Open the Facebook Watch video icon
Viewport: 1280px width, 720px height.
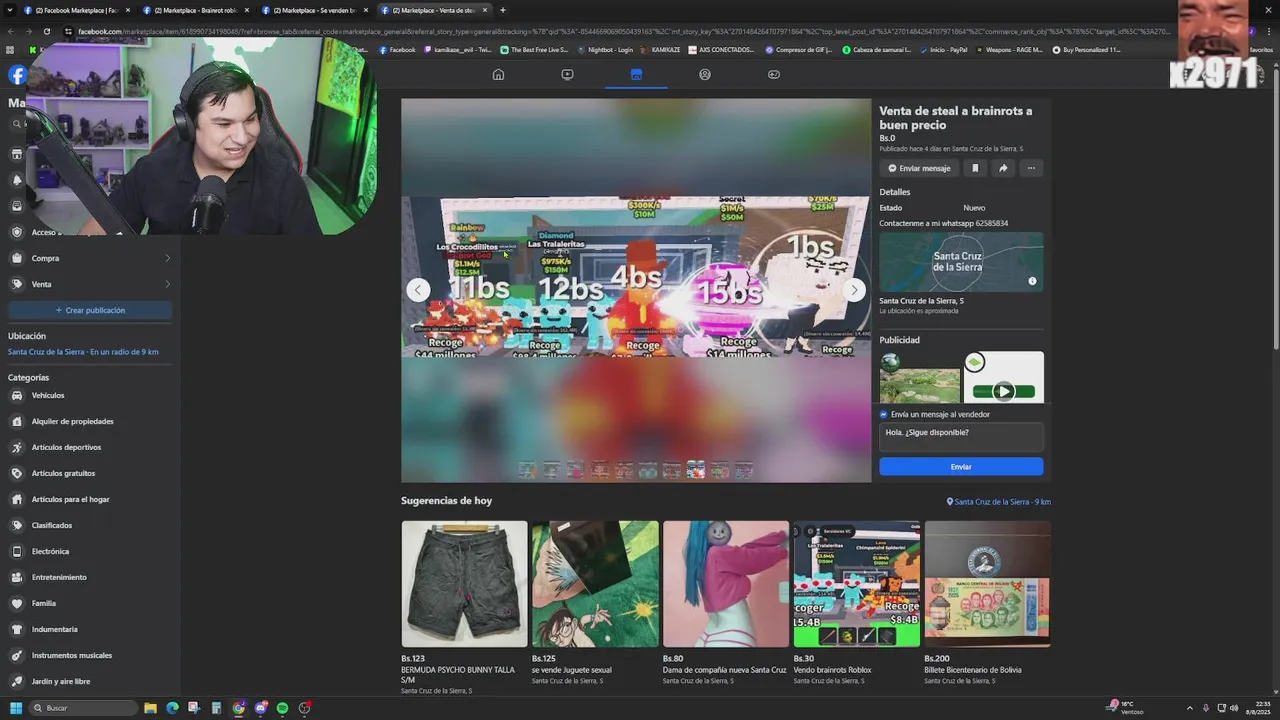pyautogui.click(x=567, y=74)
